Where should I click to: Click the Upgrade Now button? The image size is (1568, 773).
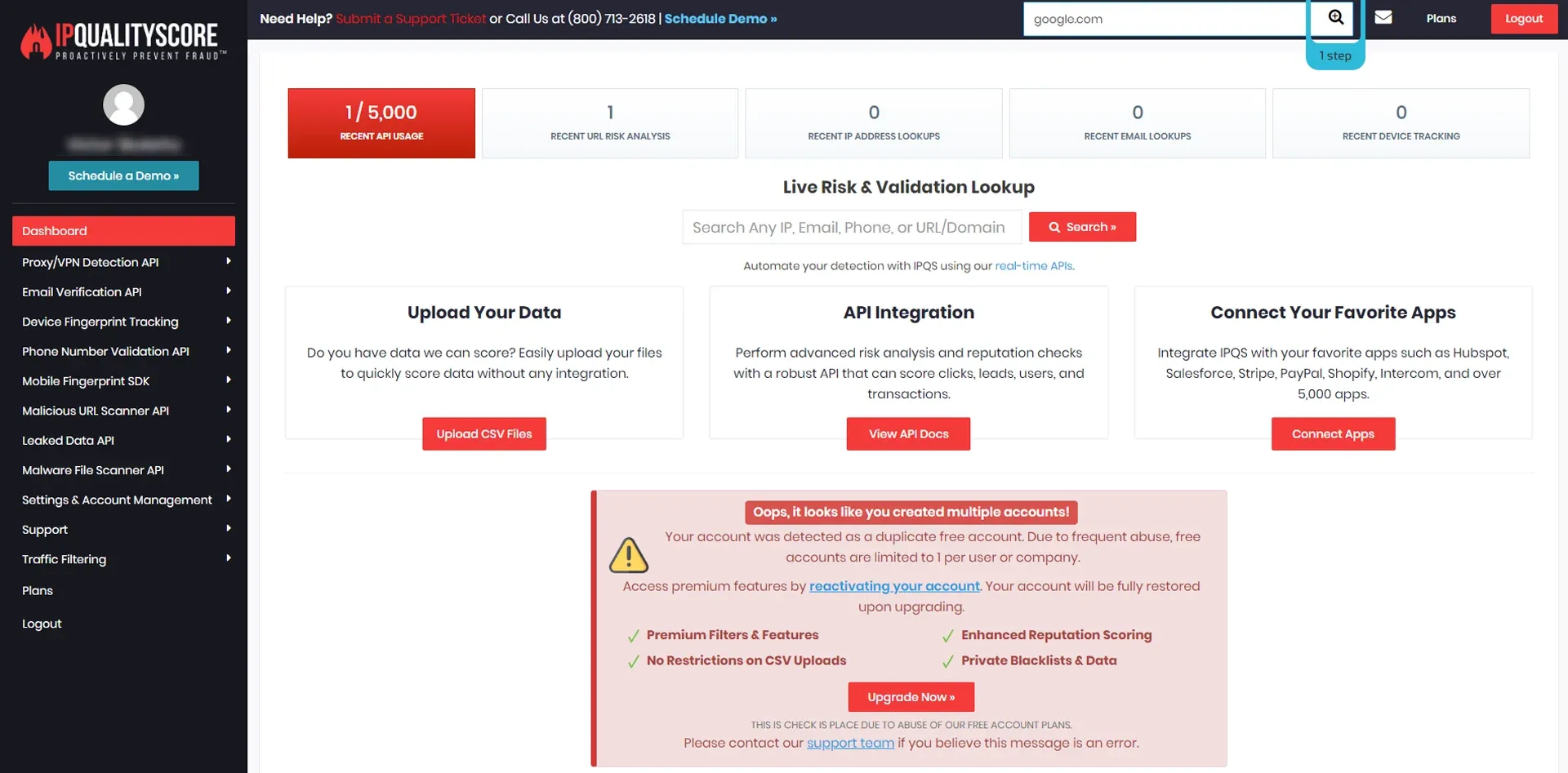tap(910, 697)
